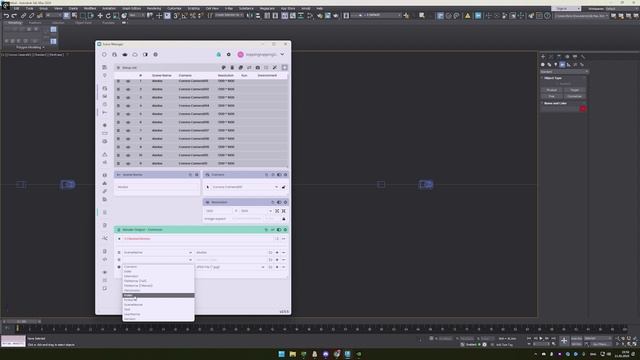Open the Rendering menu in 3ds Max
Screen dimensions: 640x360
[x=154, y=8]
